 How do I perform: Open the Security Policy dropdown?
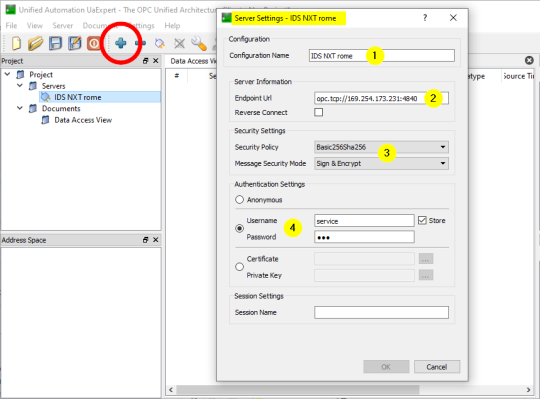[x=381, y=147]
